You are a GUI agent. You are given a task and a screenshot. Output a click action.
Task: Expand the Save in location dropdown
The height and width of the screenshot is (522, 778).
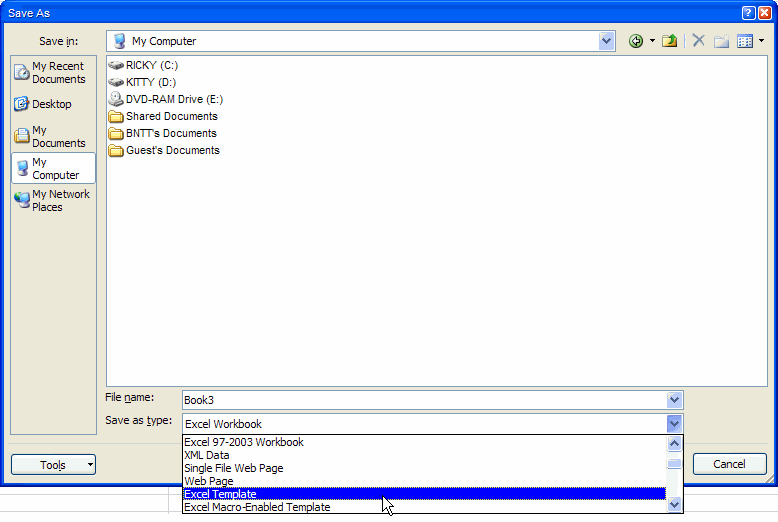pos(607,41)
